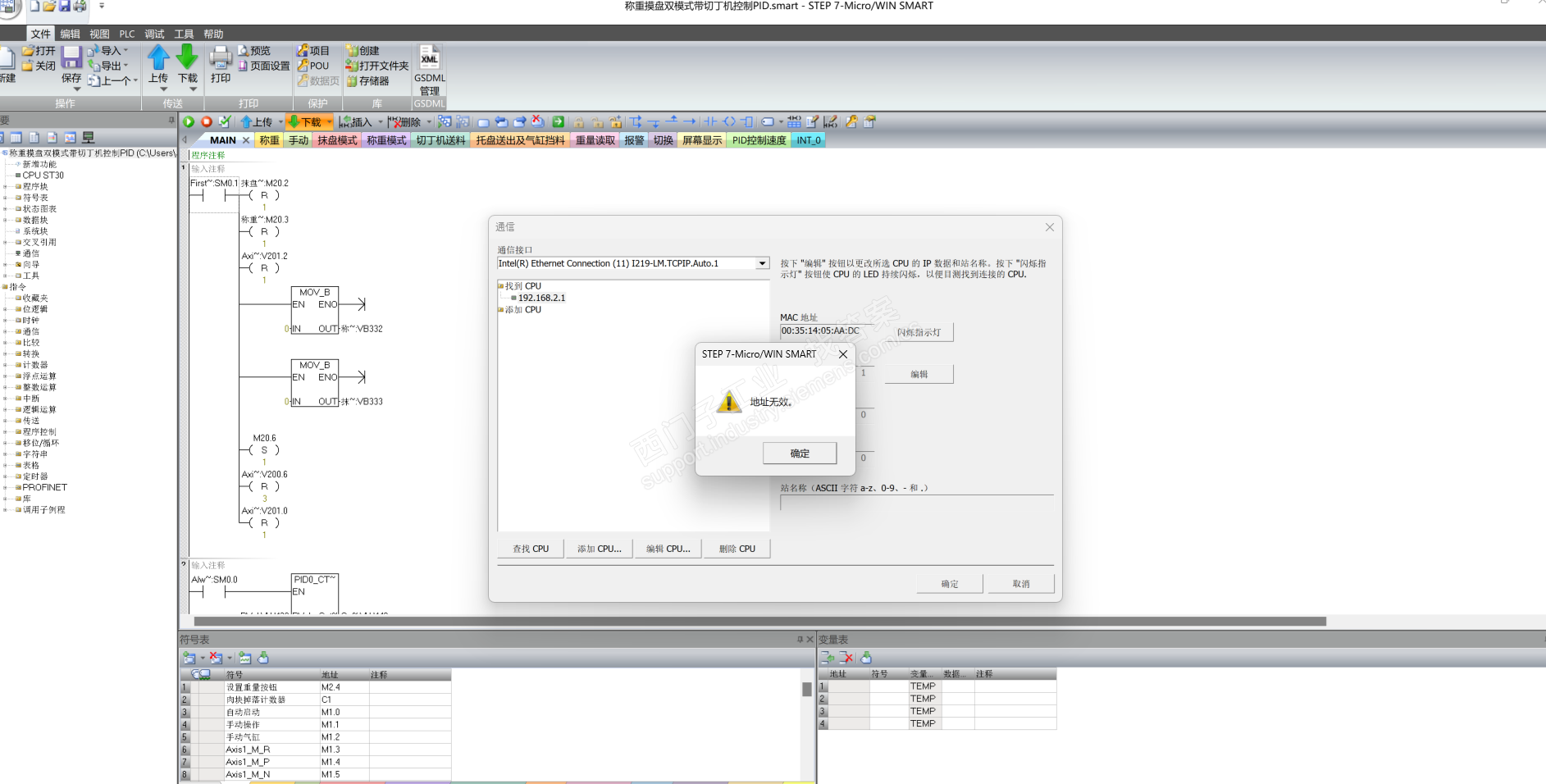This screenshot has width=1546, height=784.
Task: Switch to the PID控制速度 tab
Action: (x=759, y=140)
